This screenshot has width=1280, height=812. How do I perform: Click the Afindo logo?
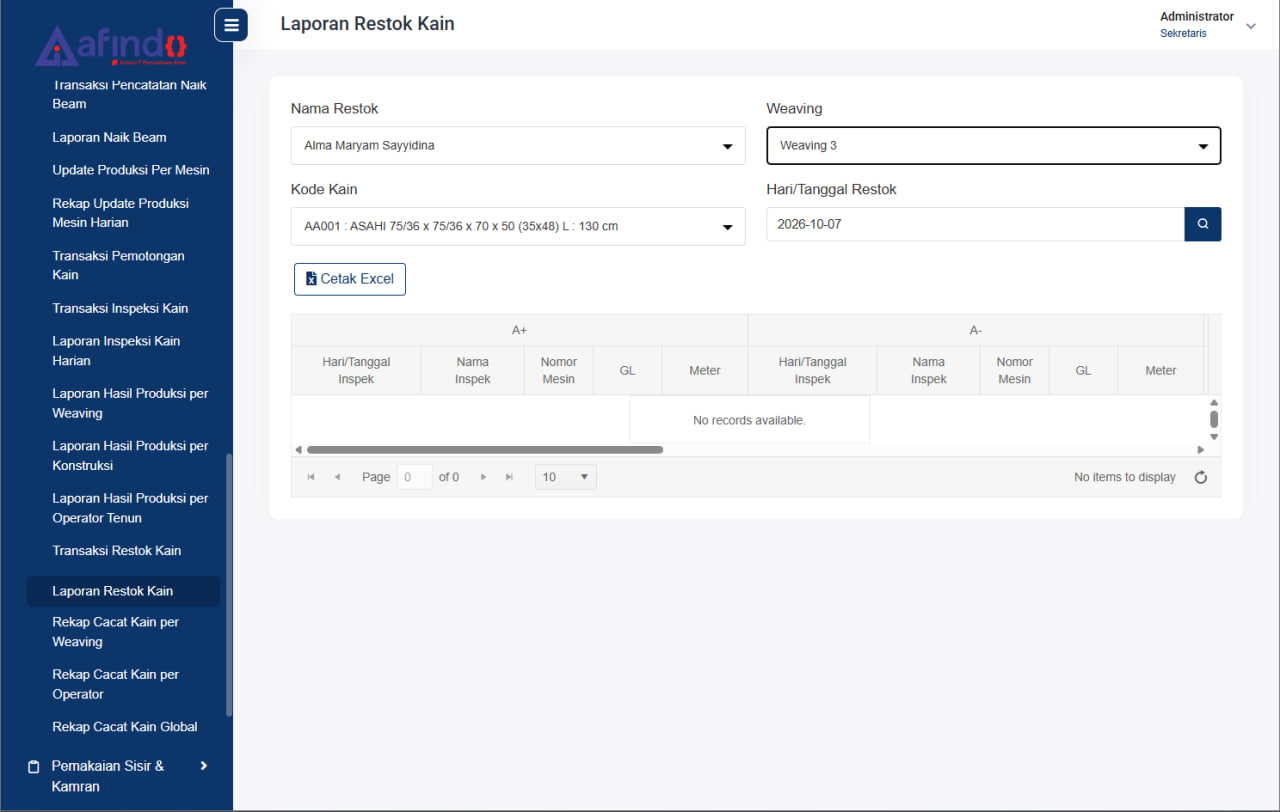coord(111,46)
